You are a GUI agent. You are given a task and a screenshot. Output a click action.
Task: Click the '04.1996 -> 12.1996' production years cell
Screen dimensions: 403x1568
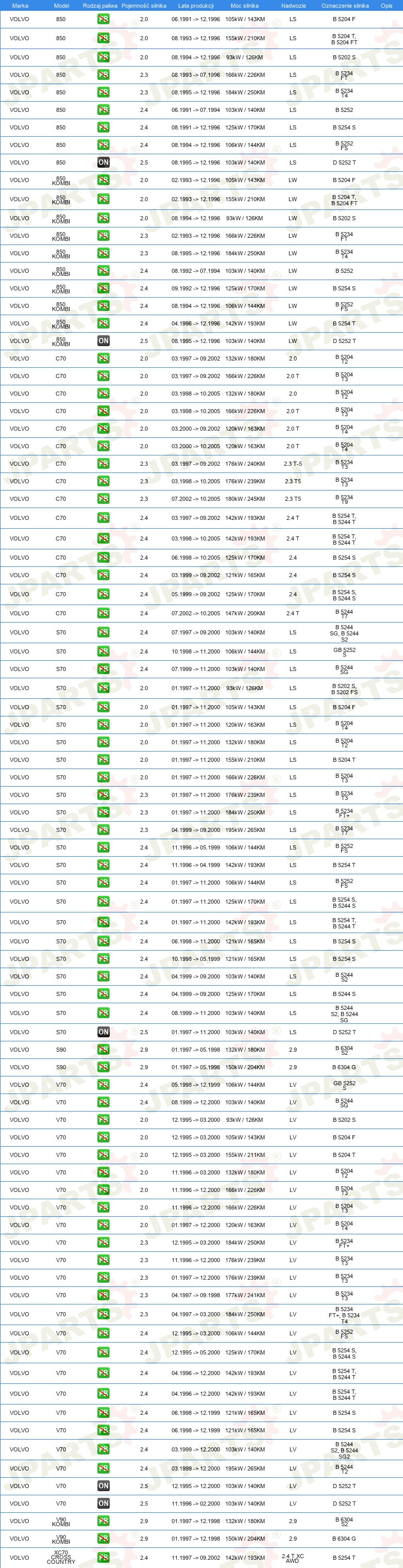click(196, 323)
